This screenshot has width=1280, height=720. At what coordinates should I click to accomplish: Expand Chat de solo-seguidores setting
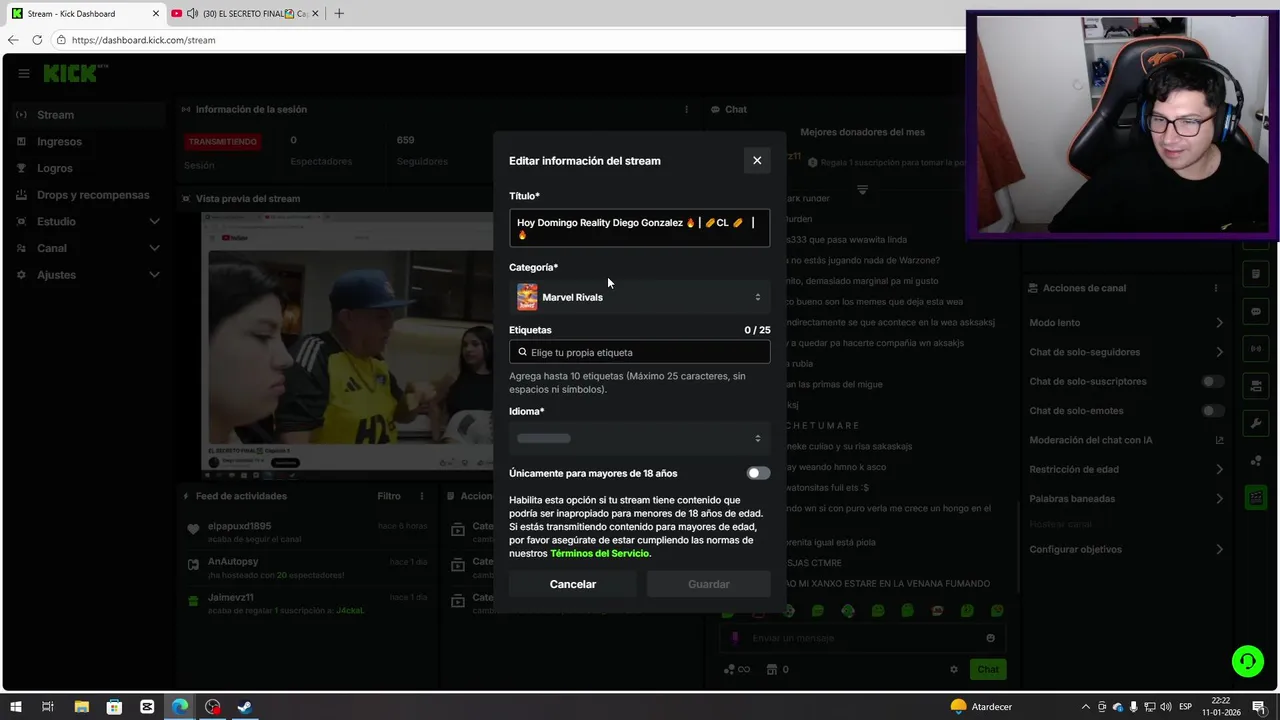tap(1126, 352)
